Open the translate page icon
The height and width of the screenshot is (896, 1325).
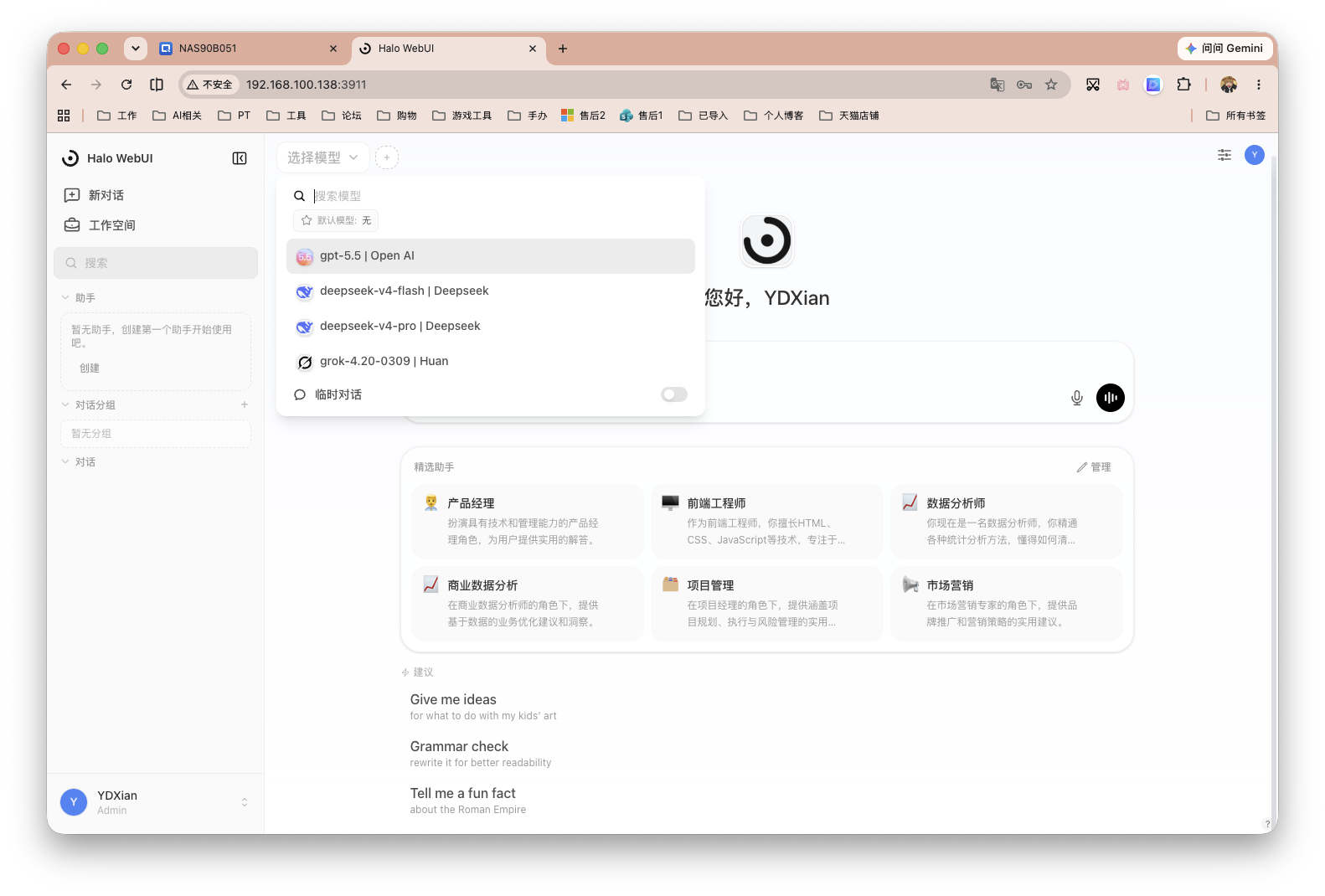point(998,85)
